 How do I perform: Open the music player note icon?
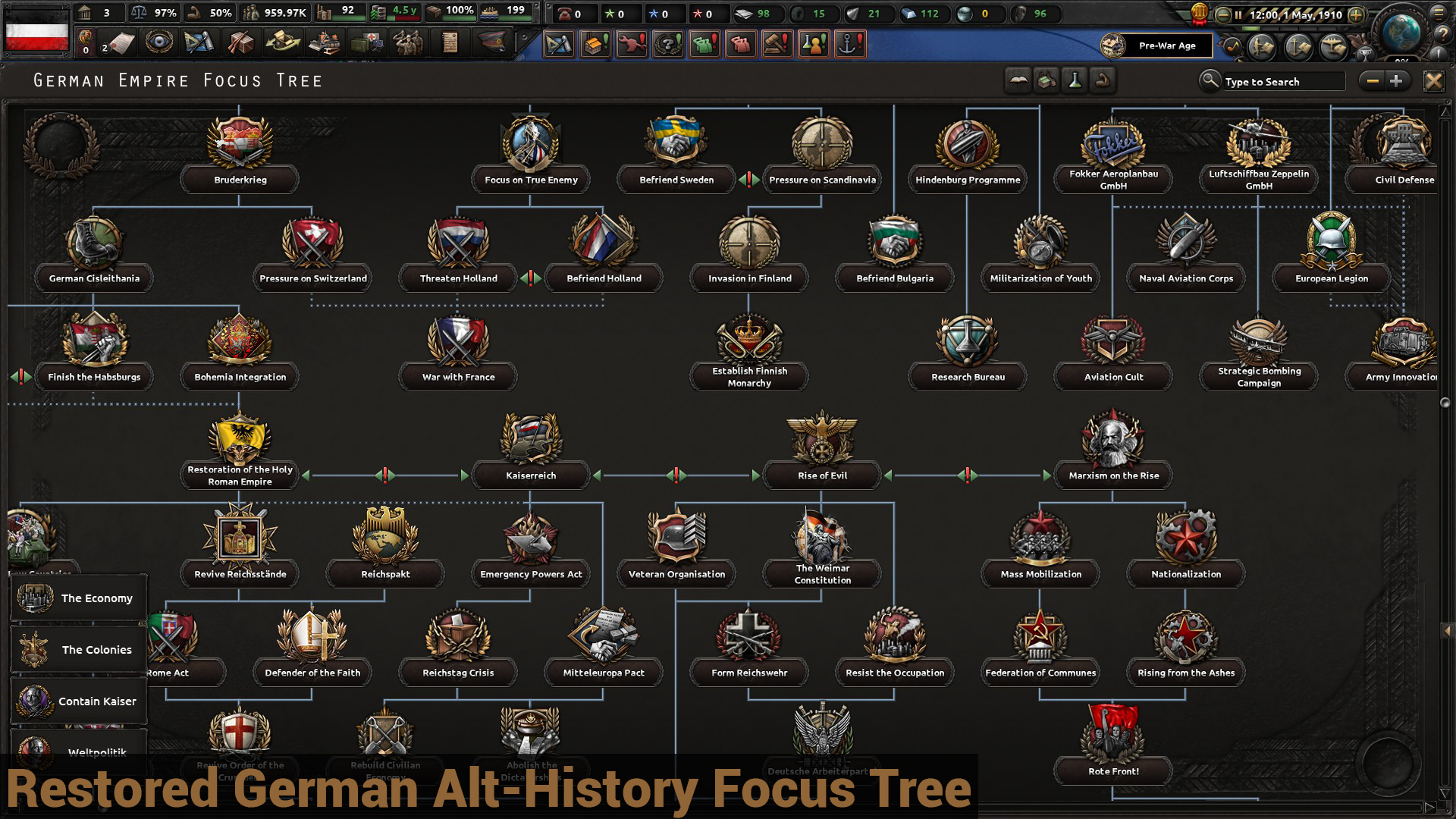(1233, 45)
